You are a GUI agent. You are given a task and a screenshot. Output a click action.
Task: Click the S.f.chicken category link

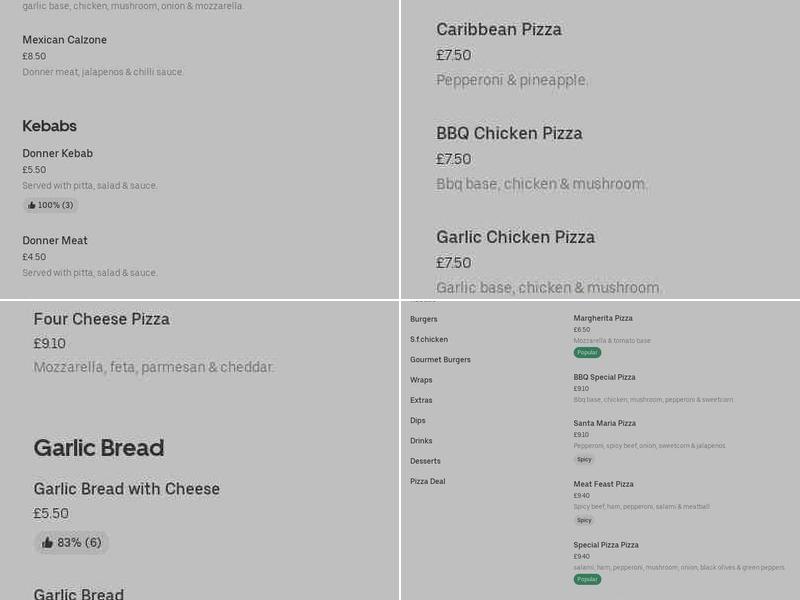428,339
